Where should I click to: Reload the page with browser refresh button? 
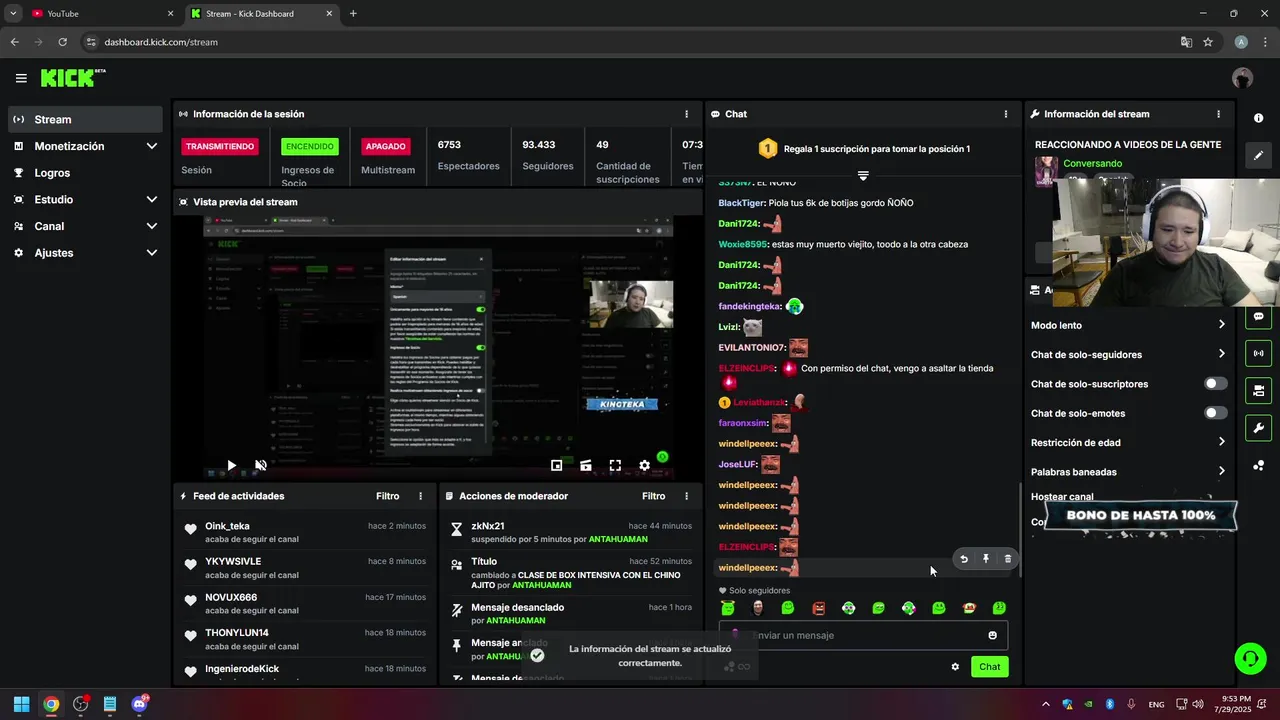[62, 42]
